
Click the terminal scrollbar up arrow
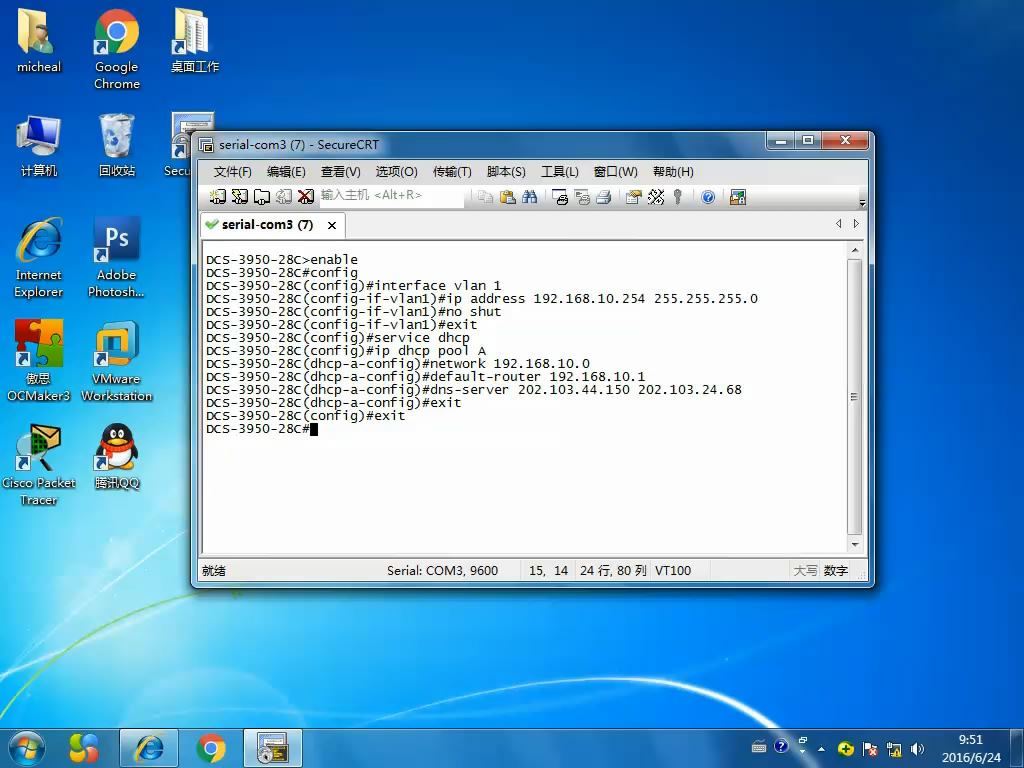tap(854, 250)
